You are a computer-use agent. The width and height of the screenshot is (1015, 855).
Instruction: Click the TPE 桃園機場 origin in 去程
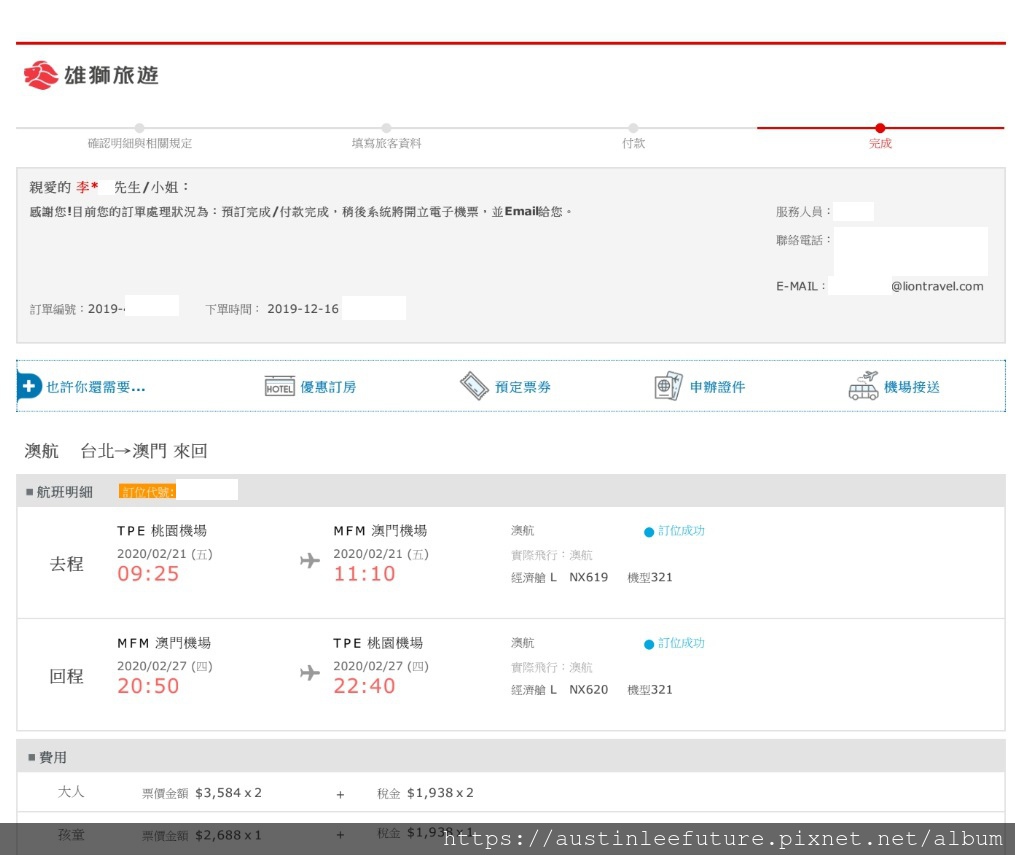pos(162,531)
